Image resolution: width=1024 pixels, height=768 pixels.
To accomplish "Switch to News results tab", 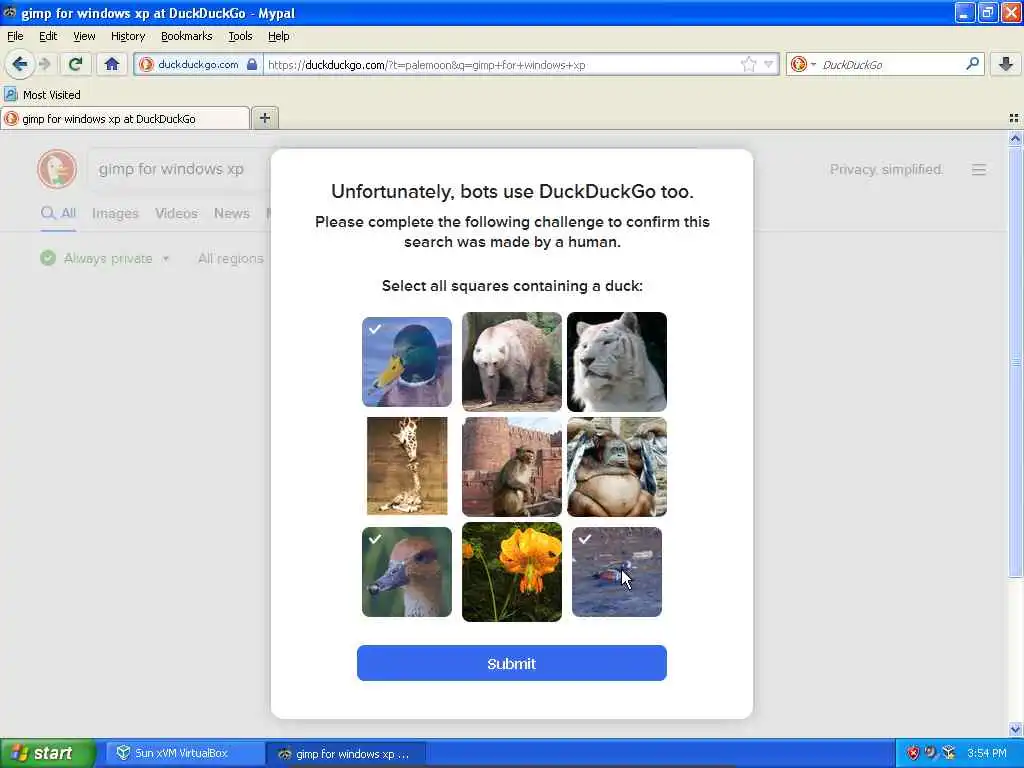I will point(232,214).
